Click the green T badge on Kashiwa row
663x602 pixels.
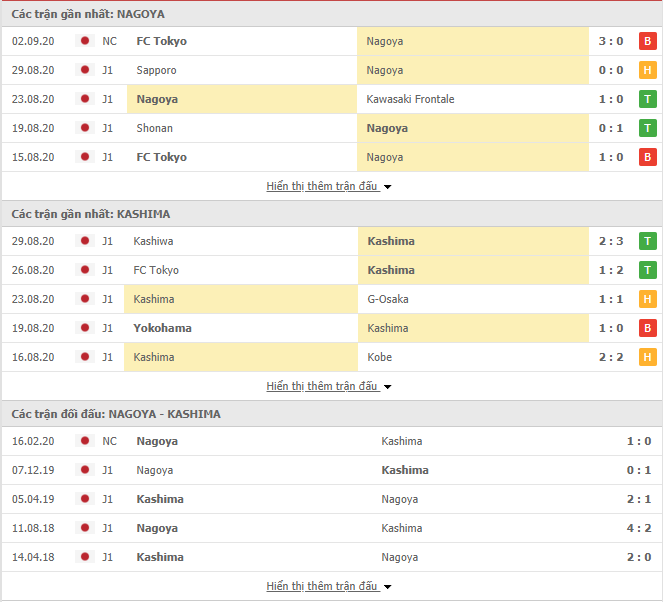point(647,241)
